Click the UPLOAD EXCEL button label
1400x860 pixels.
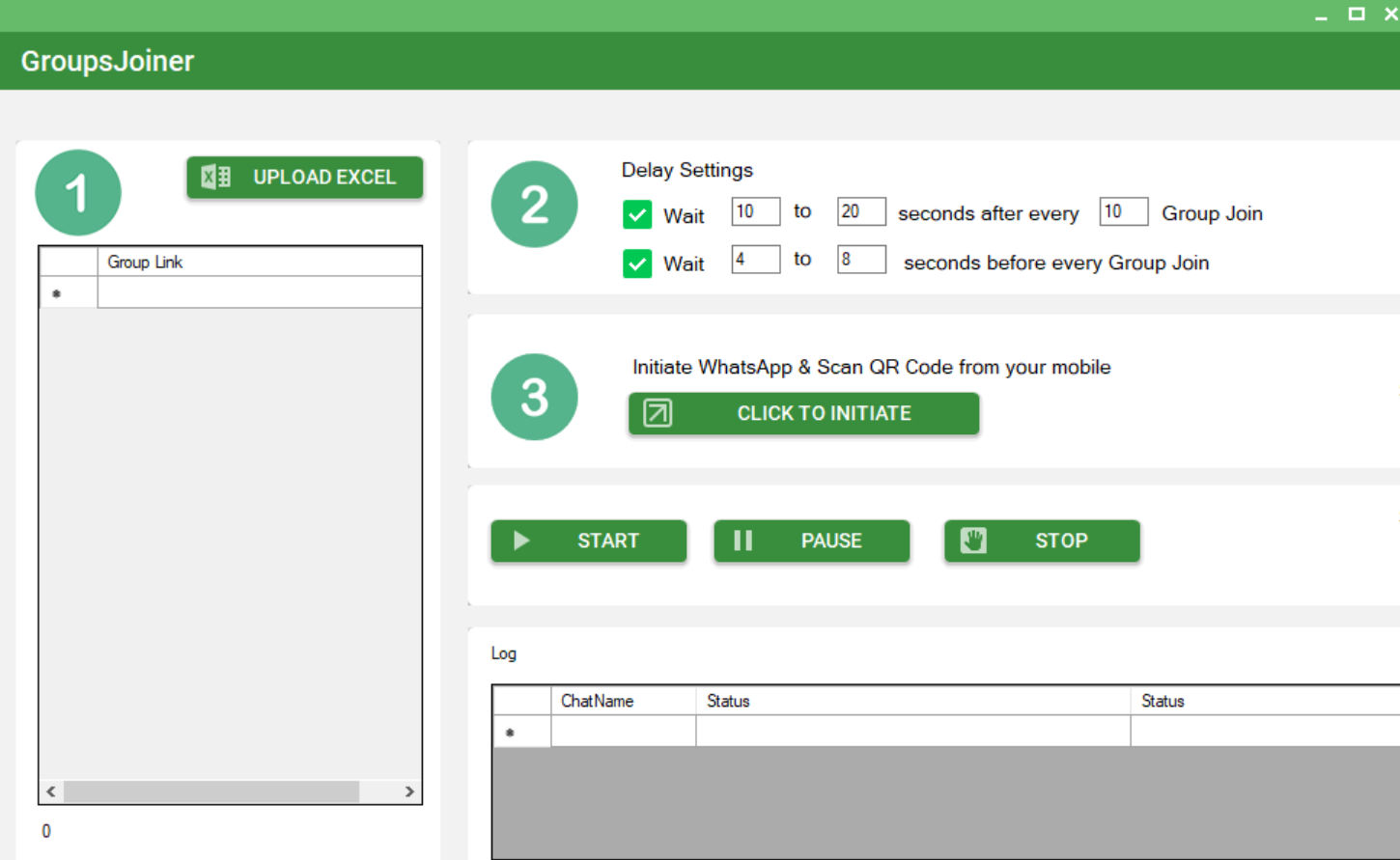[x=324, y=178]
